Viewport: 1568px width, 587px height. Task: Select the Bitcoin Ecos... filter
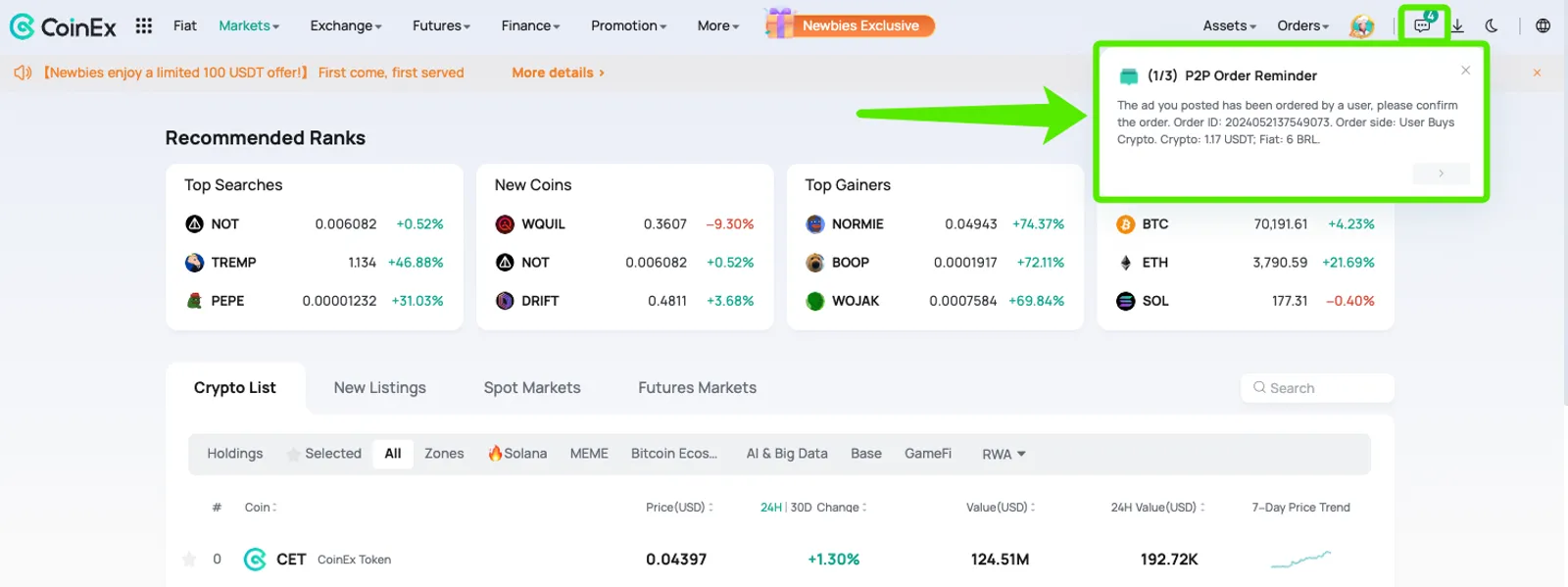point(674,454)
